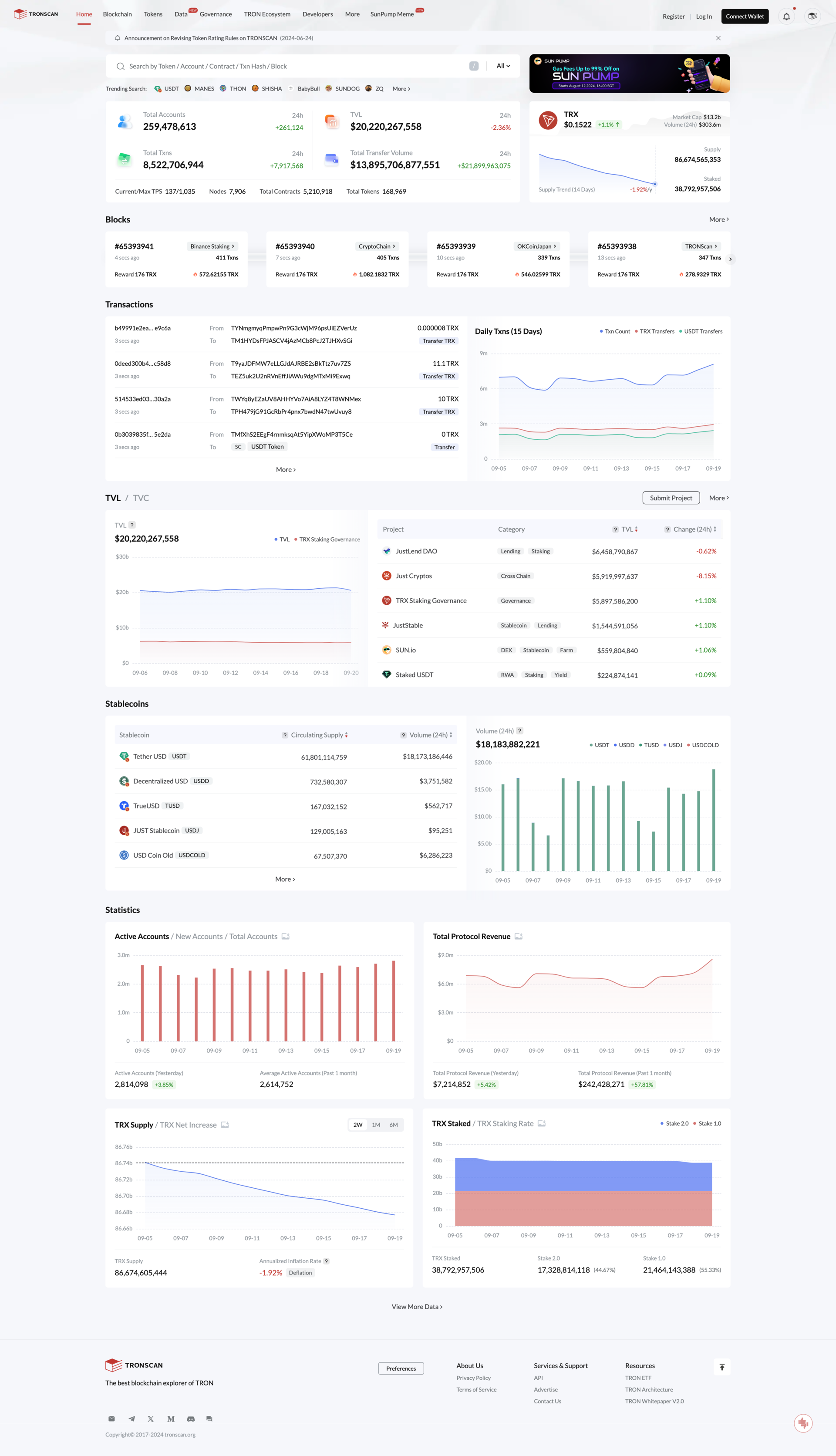Image resolution: width=836 pixels, height=1456 pixels.
Task: Switch TRX Supply chart range to 1M
Action: 375,1125
